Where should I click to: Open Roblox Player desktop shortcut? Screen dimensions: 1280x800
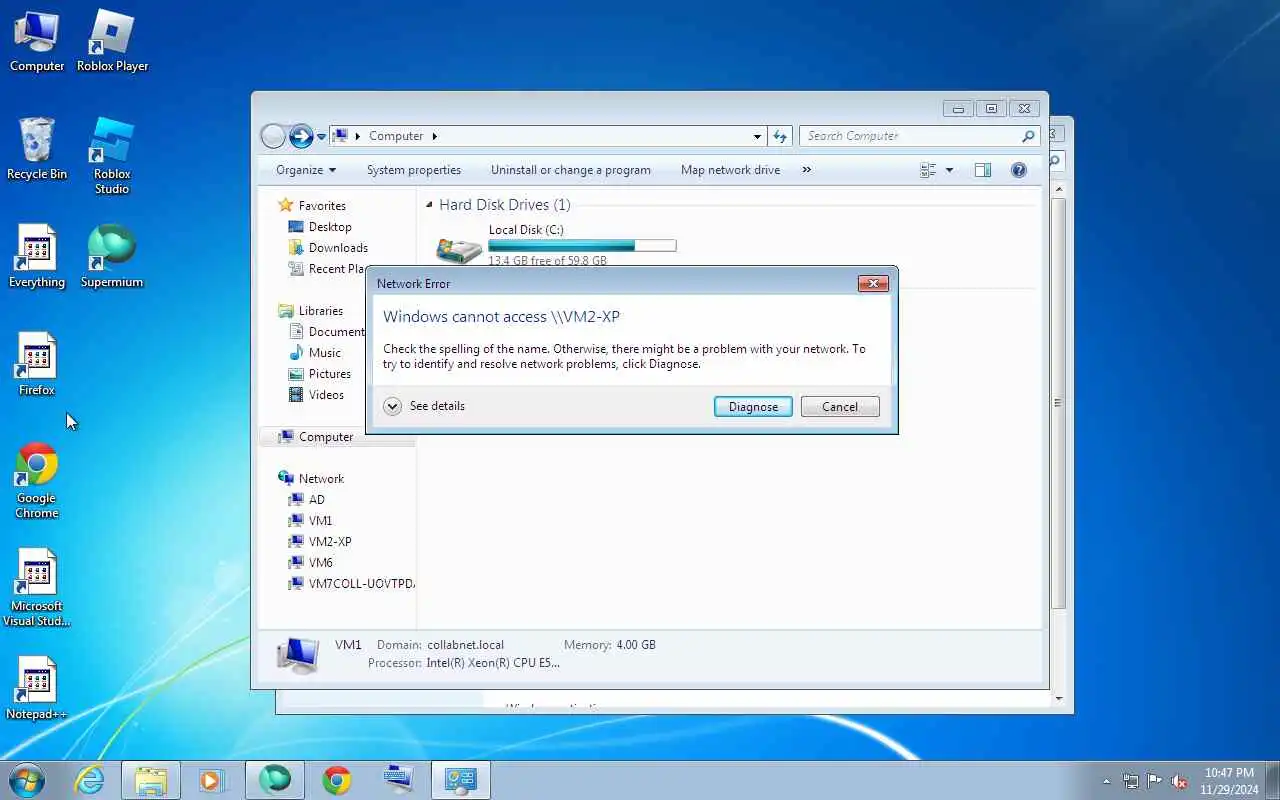click(112, 42)
